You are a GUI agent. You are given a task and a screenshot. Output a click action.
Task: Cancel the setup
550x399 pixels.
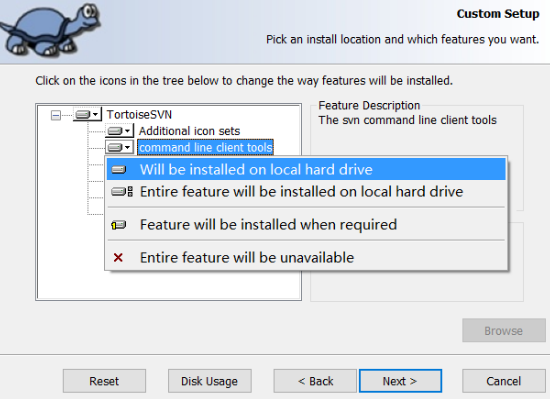click(503, 381)
